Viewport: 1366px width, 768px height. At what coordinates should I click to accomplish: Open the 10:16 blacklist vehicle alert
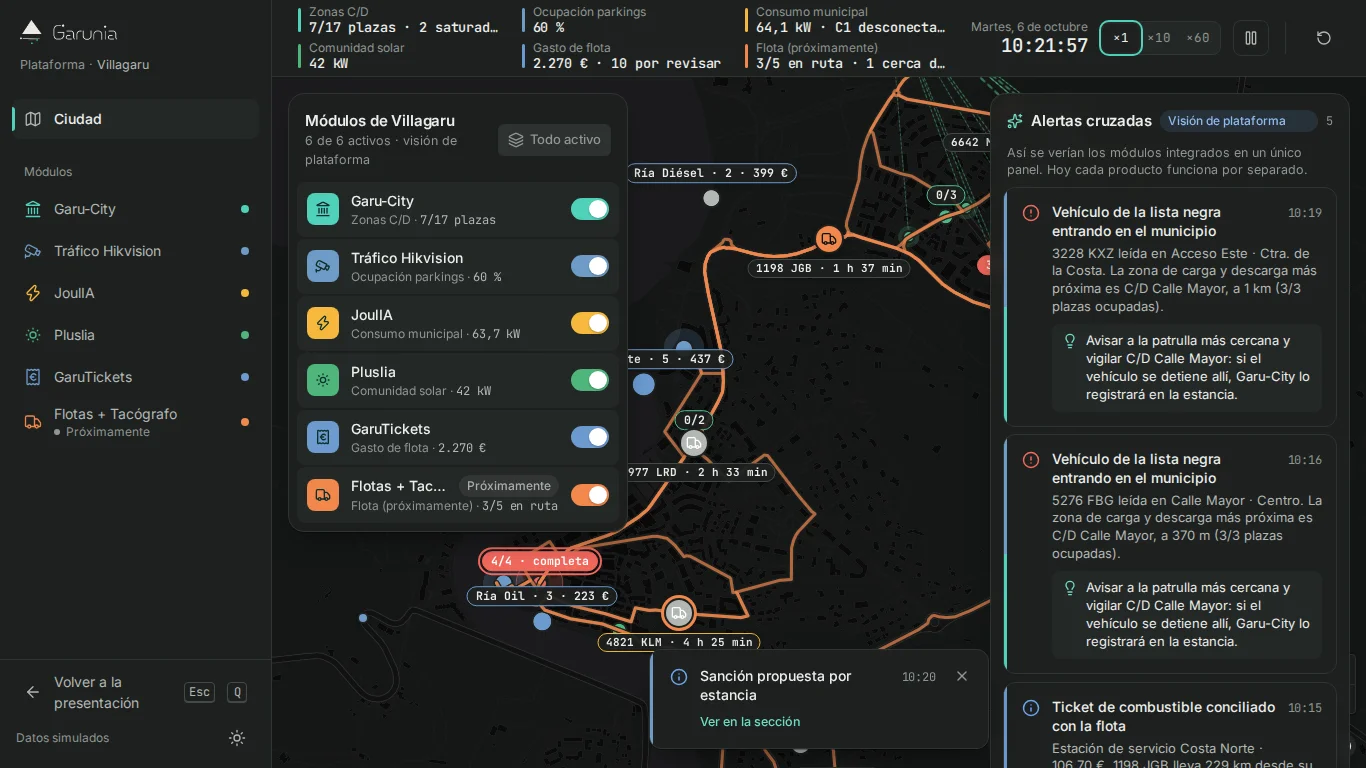click(x=1170, y=554)
